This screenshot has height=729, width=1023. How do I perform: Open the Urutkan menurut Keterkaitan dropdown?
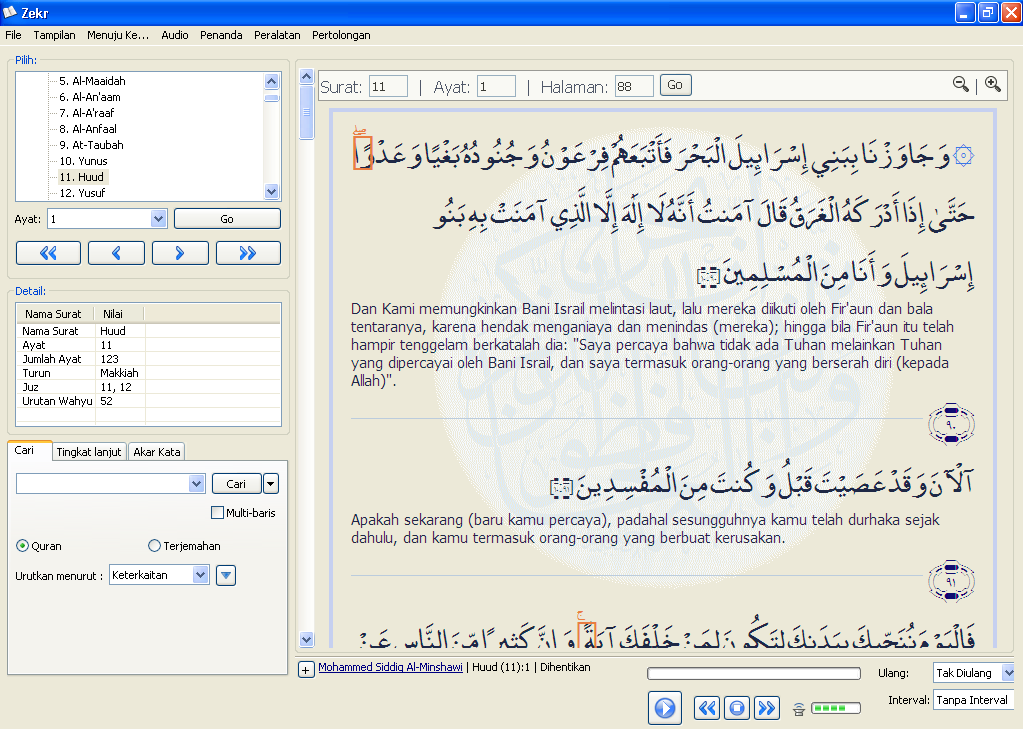200,575
